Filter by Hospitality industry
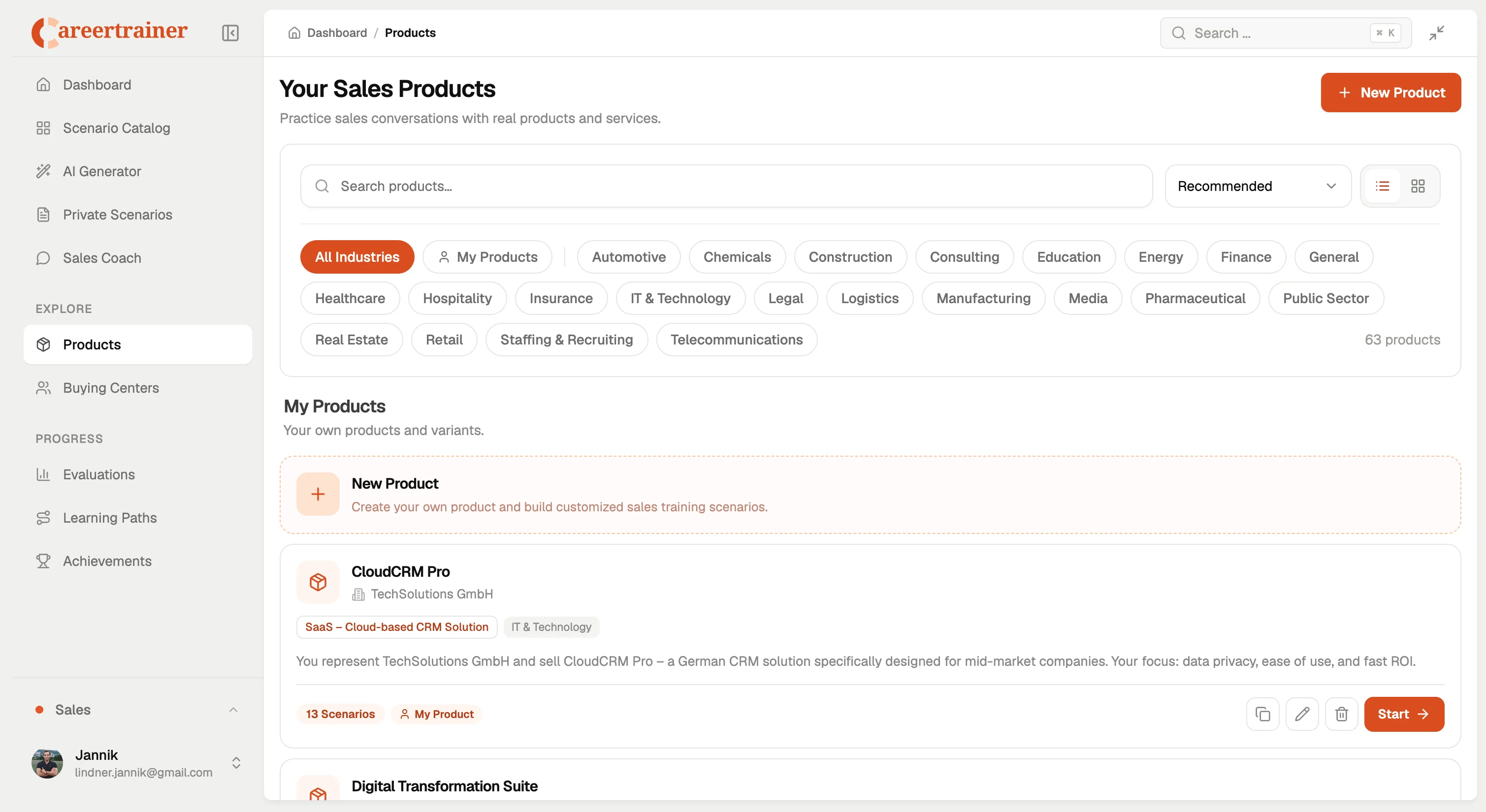1486x812 pixels. [x=457, y=298]
